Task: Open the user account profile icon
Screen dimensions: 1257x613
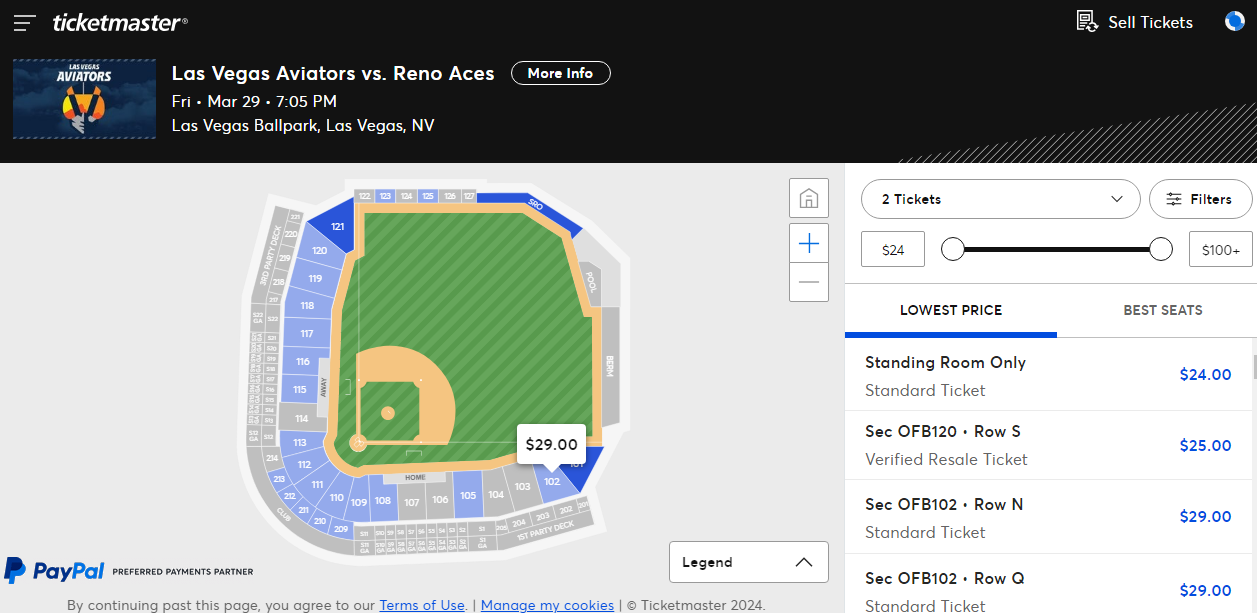Action: pyautogui.click(x=1235, y=21)
